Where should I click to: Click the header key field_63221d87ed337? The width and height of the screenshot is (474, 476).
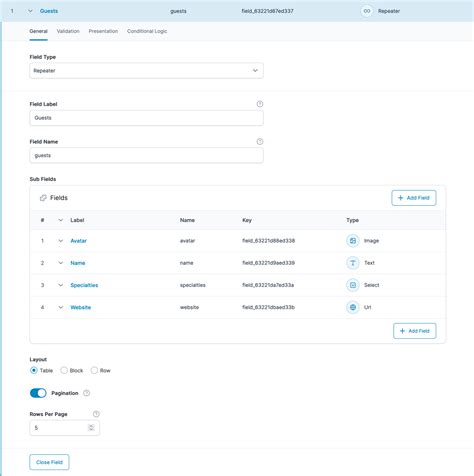(267, 11)
